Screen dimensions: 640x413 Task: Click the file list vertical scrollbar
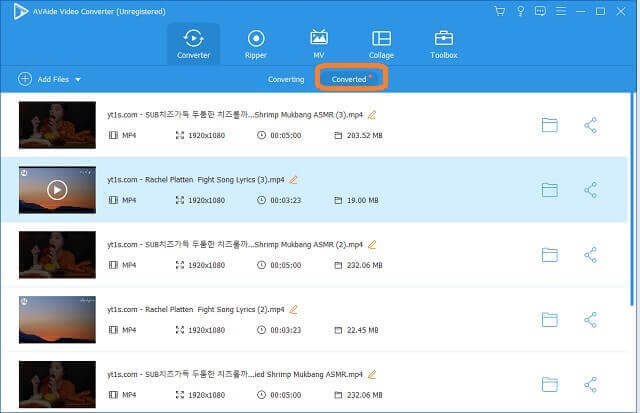point(632,199)
